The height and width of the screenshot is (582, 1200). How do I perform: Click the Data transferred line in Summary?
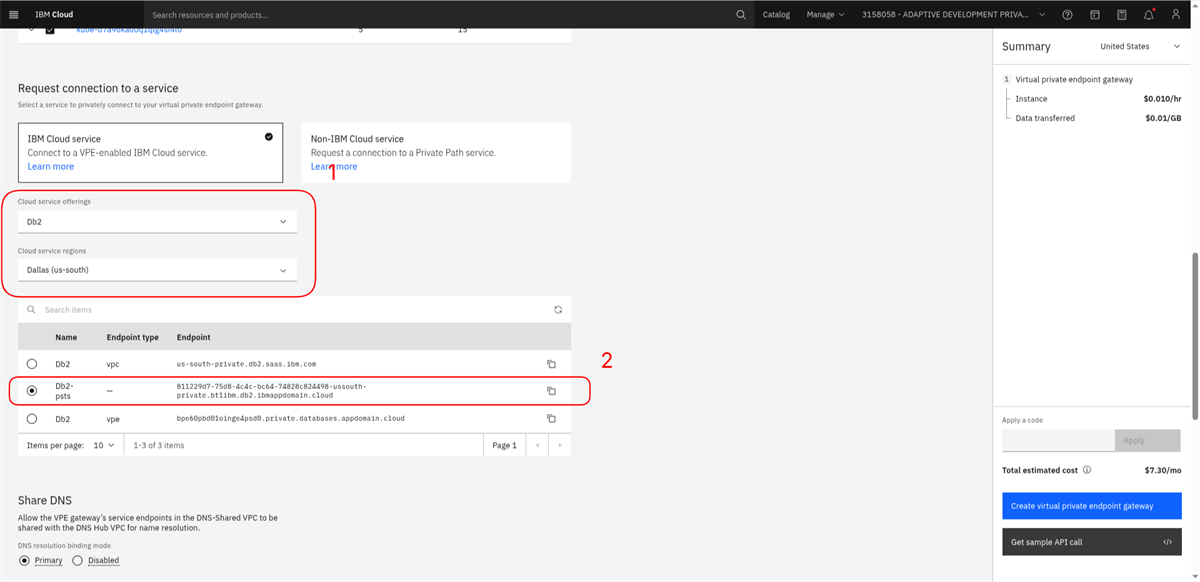coord(1094,118)
